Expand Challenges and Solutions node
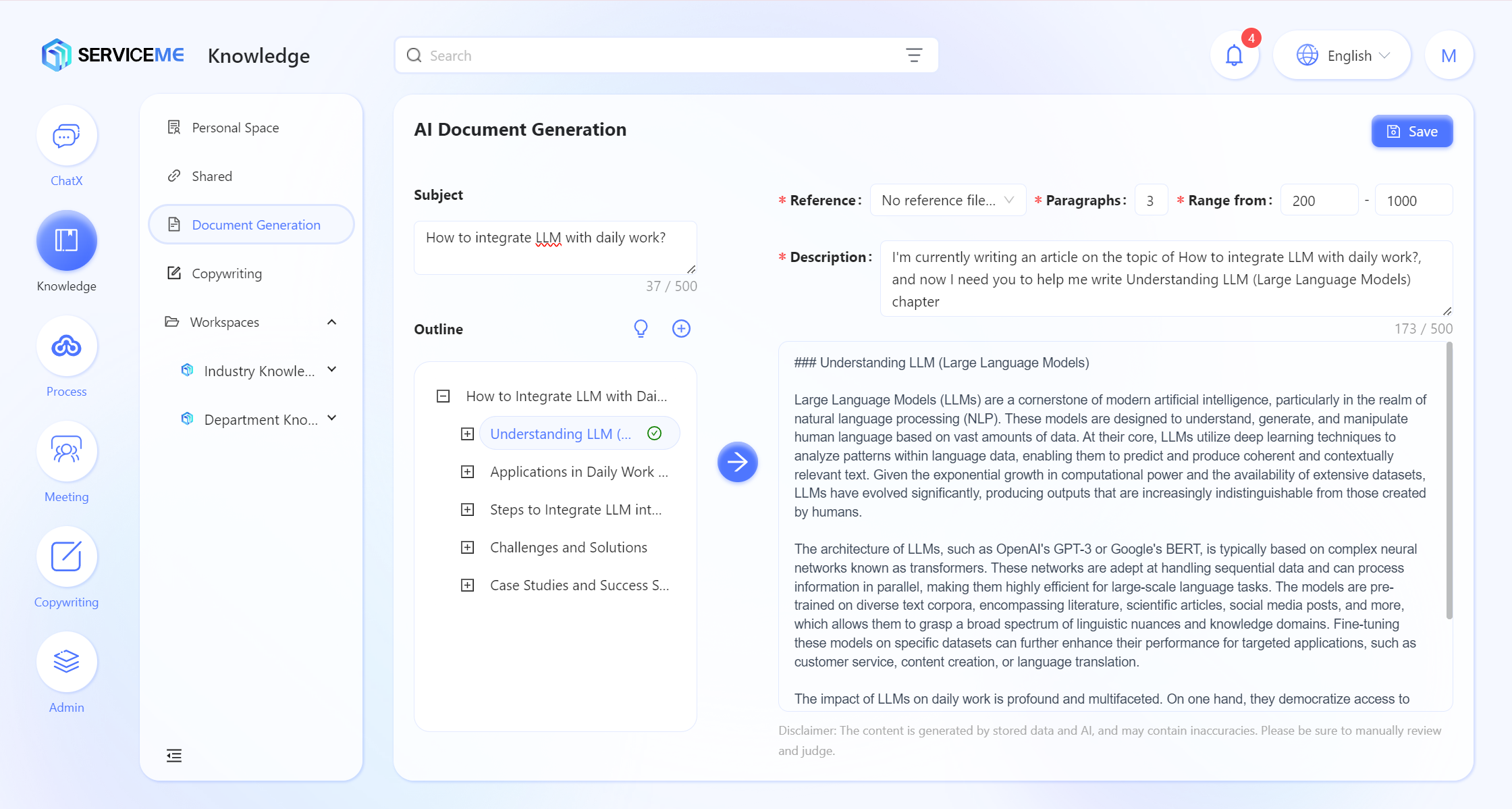 click(x=467, y=548)
